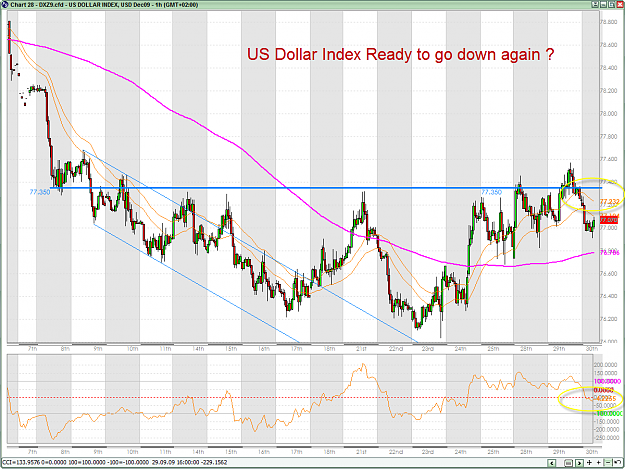Click the 78.800 price axis label

pos(609,22)
